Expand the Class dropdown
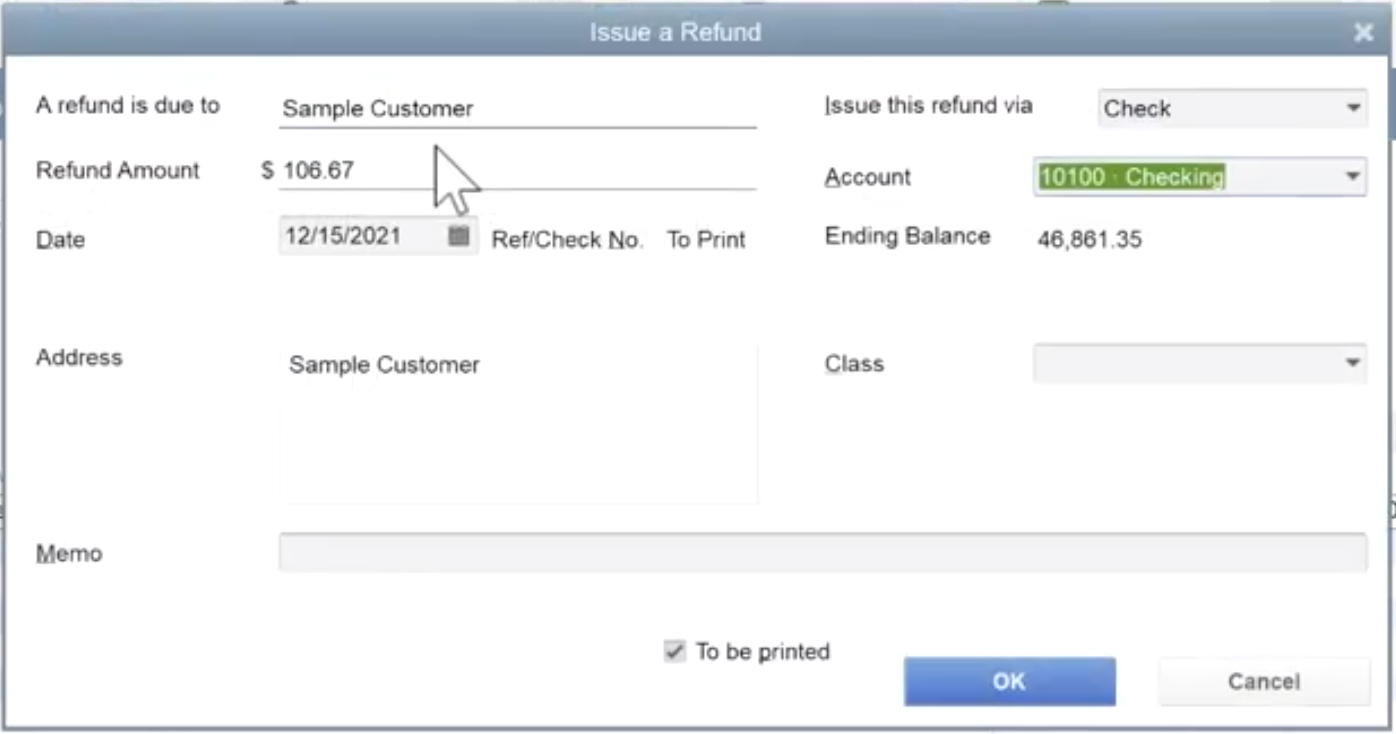The width and height of the screenshot is (1396, 734). (x=1353, y=363)
